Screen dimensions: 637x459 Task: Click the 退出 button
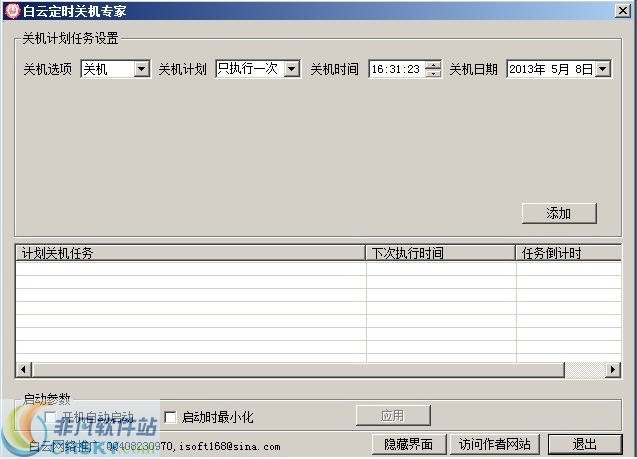[x=585, y=444]
